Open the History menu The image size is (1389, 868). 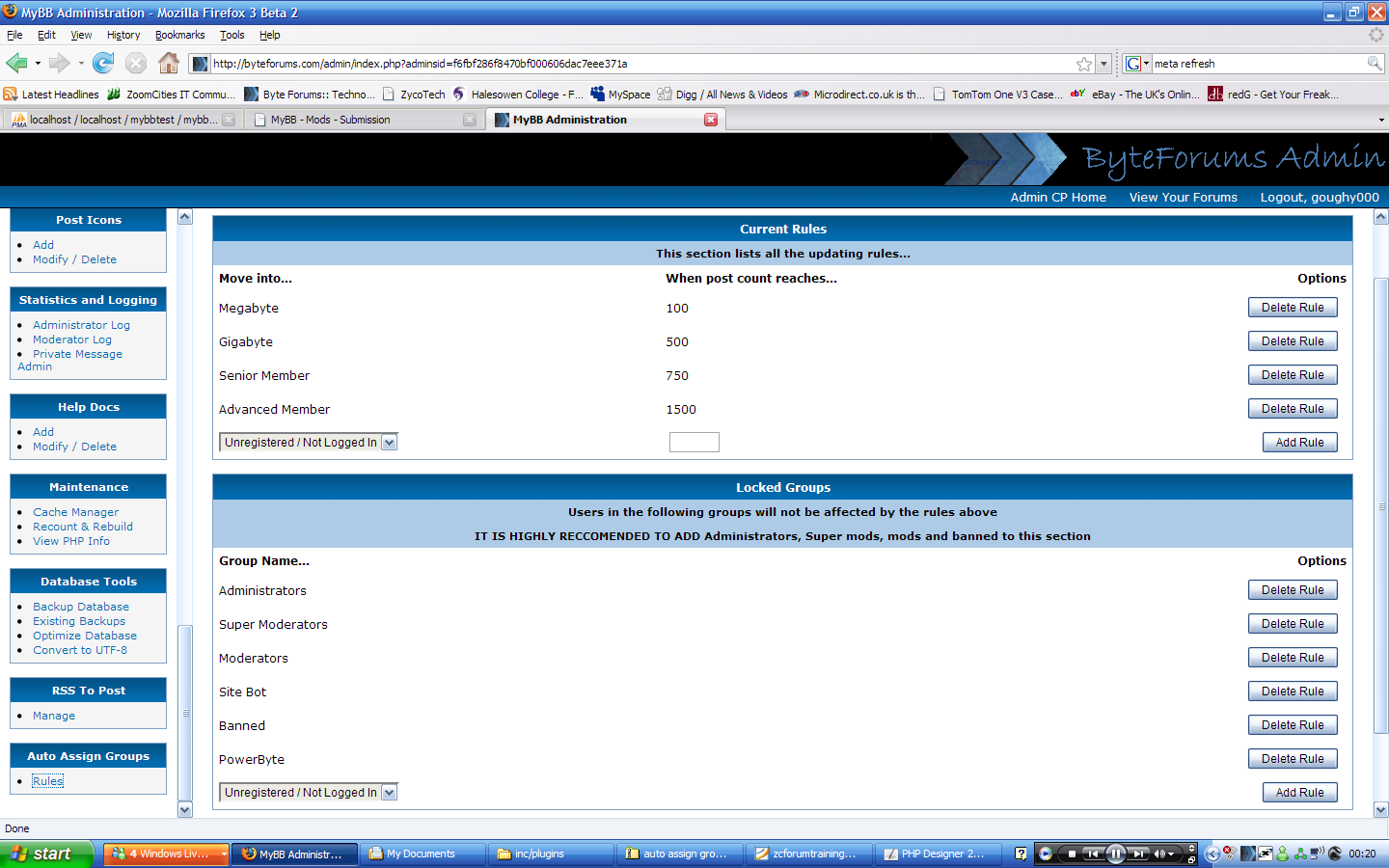click(123, 35)
